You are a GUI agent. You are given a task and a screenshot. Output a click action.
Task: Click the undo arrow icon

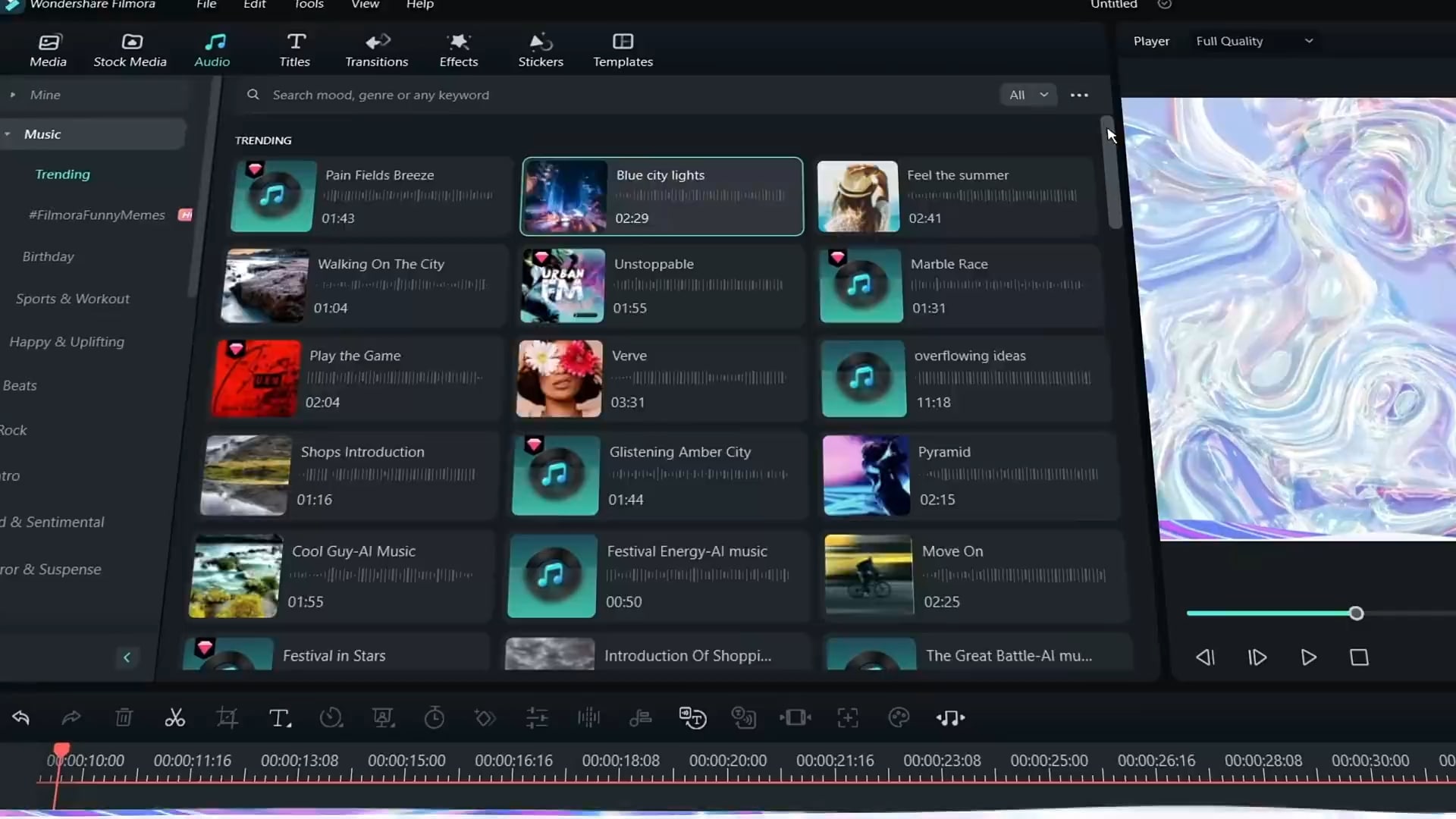pyautogui.click(x=20, y=717)
